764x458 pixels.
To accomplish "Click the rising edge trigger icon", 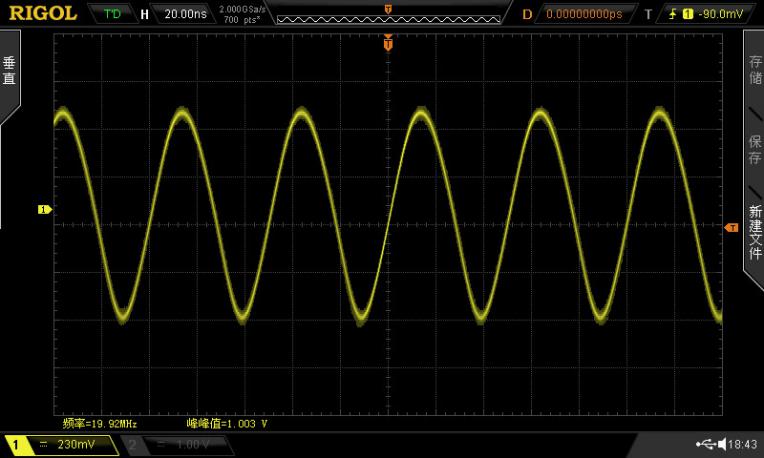I will (673, 14).
